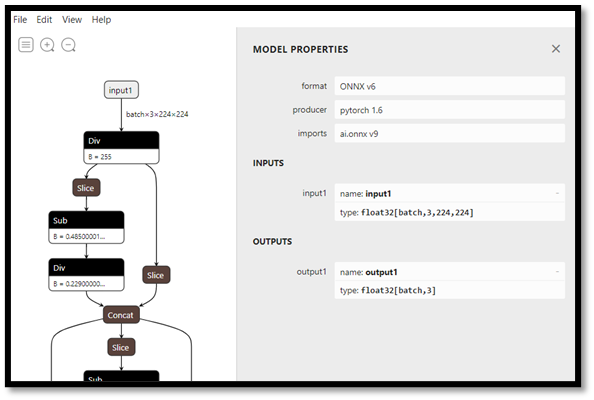Expand the output1 details dash toggle

click(557, 272)
